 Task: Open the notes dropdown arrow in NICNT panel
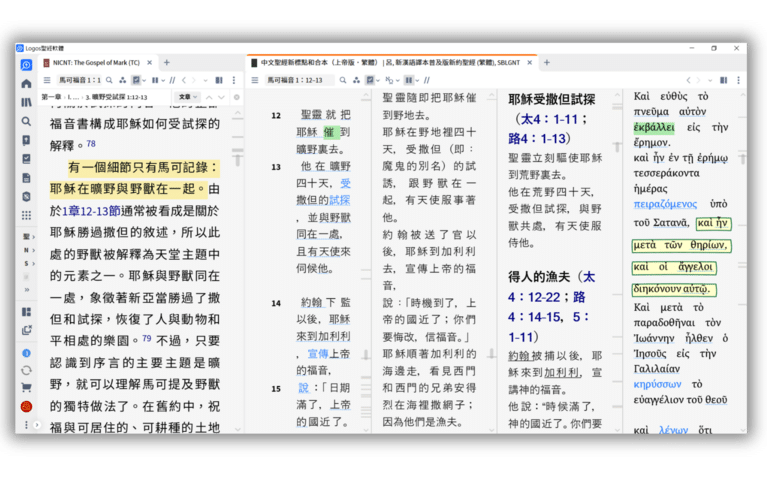pyautogui.click(x=144, y=80)
